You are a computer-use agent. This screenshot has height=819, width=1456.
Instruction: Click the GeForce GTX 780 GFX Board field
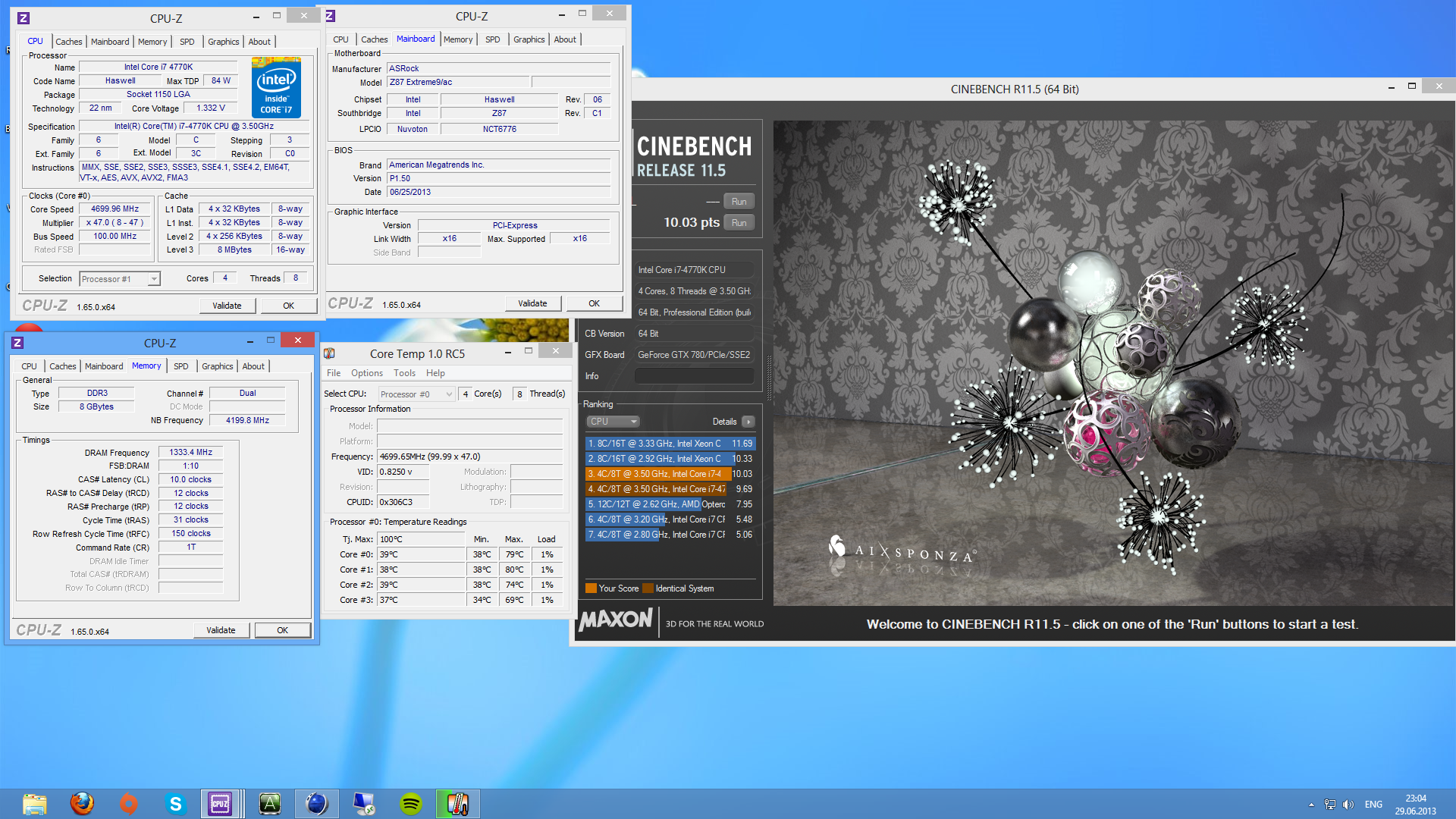point(694,355)
